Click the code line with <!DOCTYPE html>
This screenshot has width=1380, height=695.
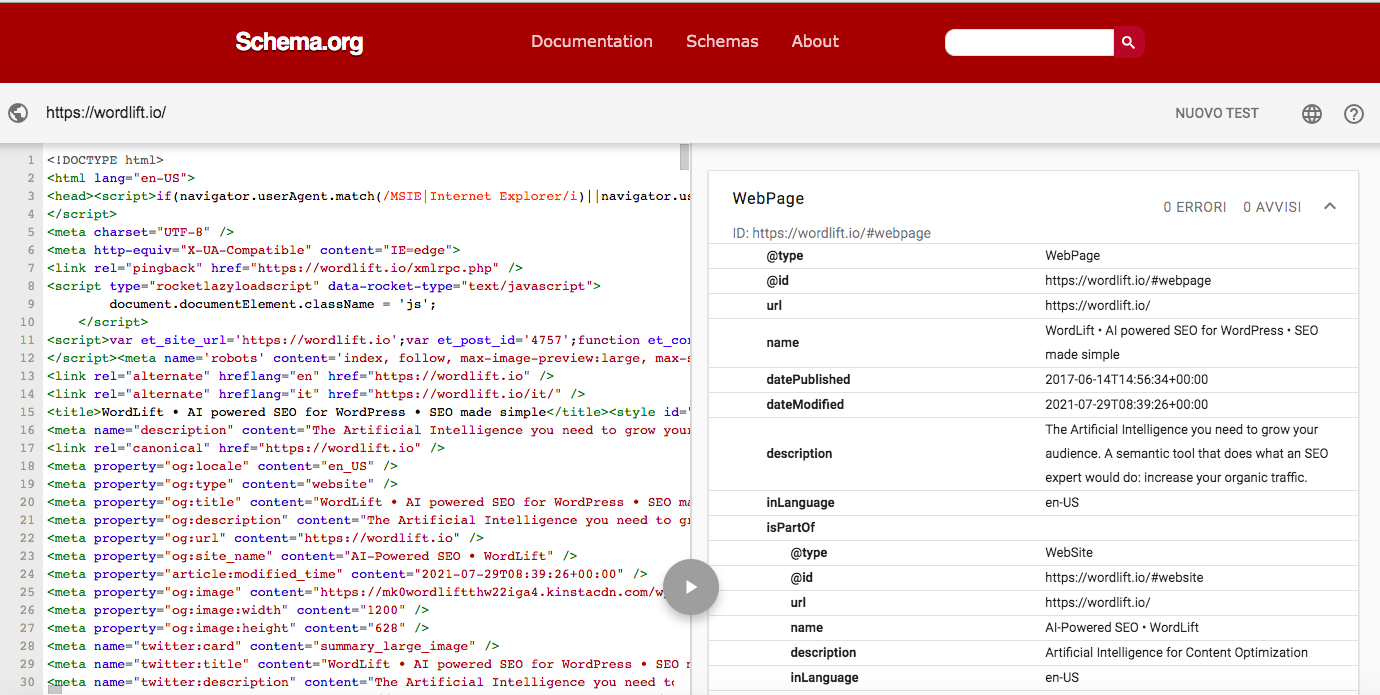tap(105, 160)
